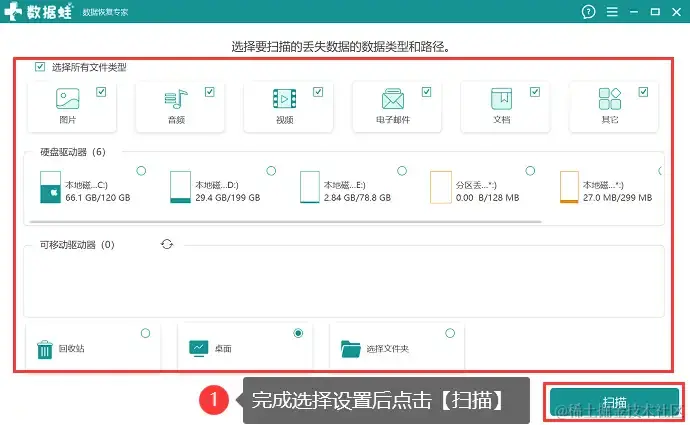Click the 27.0 MB/299 MB text
Screen dimensions: 690x425
click(x=617, y=198)
